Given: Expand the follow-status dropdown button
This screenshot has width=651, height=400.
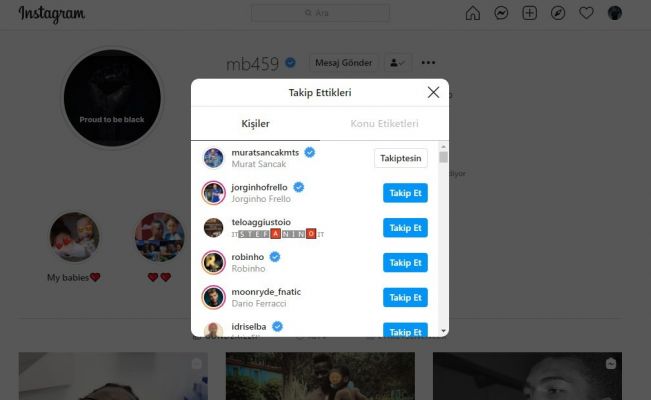Looking at the screenshot, I should coord(397,63).
